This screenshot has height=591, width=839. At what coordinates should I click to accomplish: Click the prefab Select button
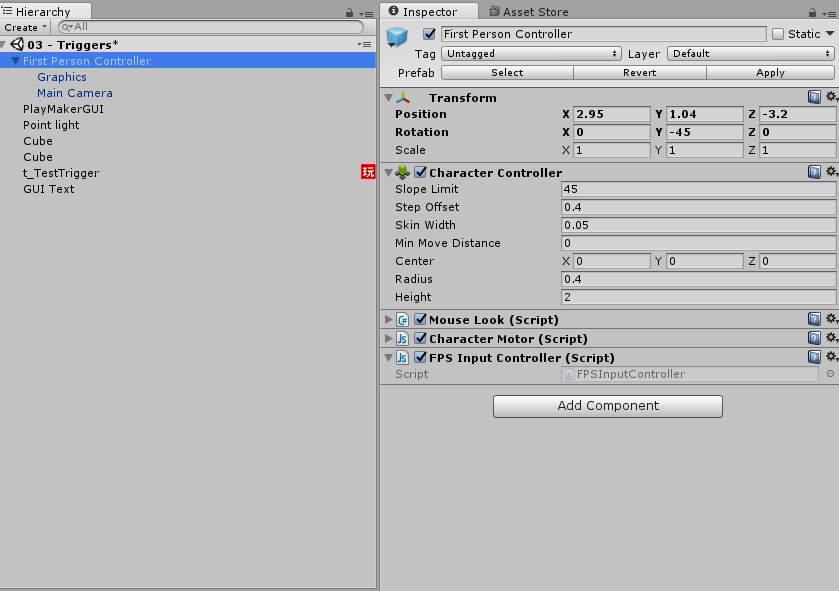tap(507, 73)
